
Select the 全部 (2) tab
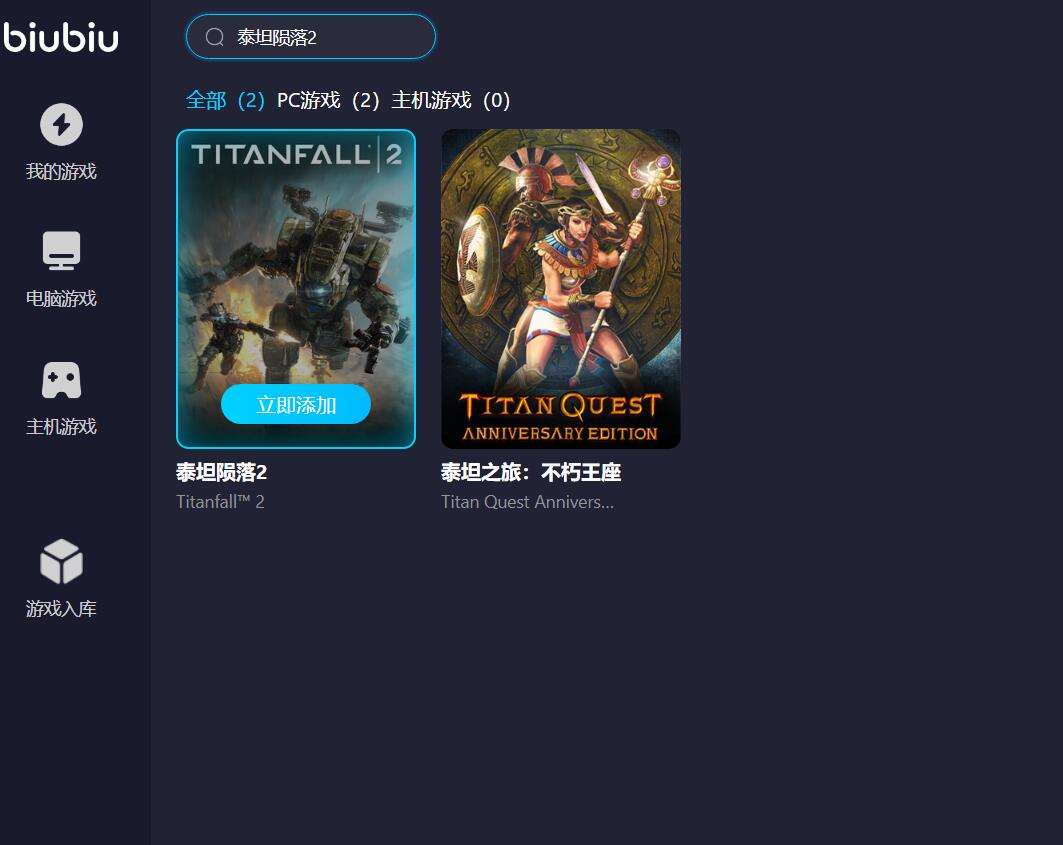click(225, 100)
